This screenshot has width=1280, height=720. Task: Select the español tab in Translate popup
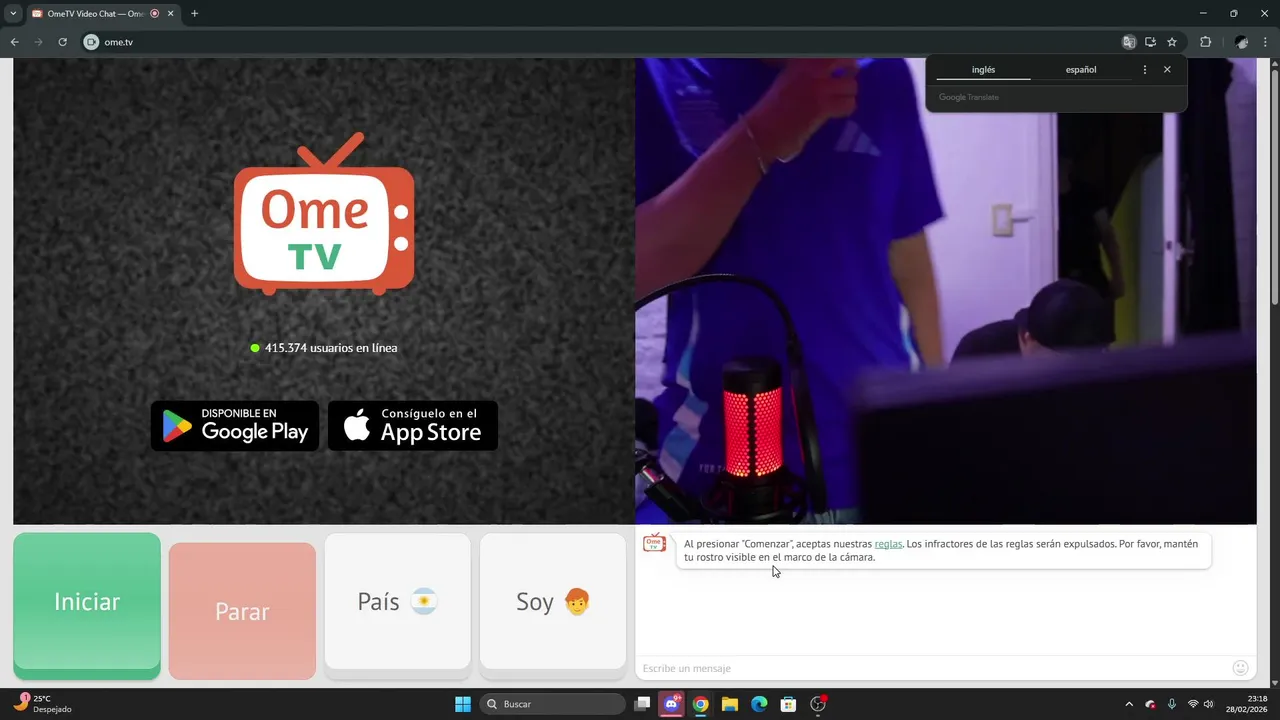click(1081, 70)
